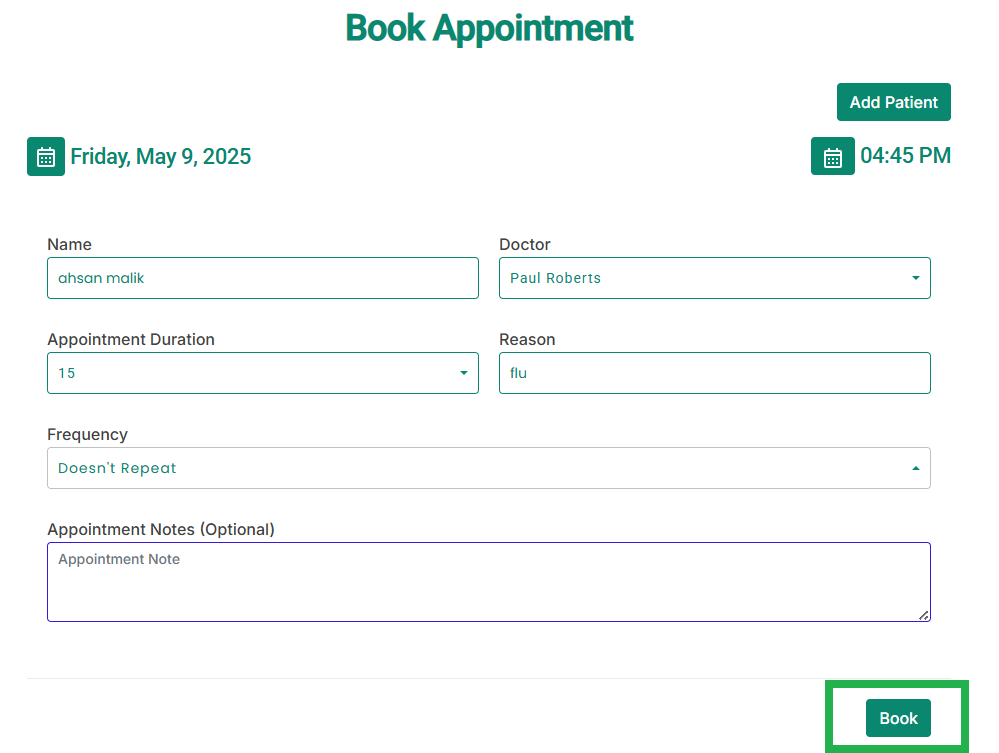Click the Appointment Notes (Optional) label
The image size is (999, 753).
161,529
